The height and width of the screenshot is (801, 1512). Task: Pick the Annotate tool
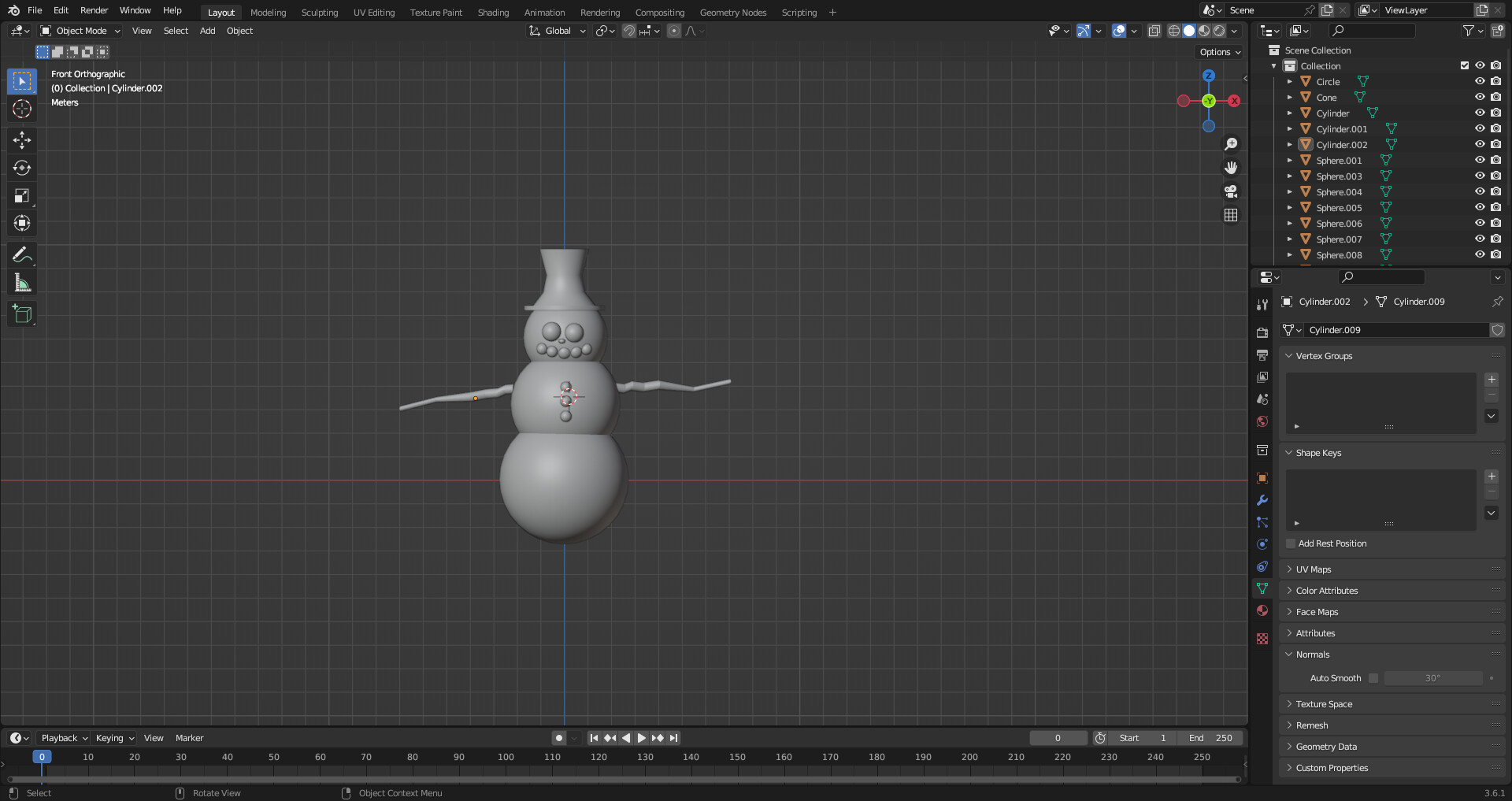[x=21, y=254]
